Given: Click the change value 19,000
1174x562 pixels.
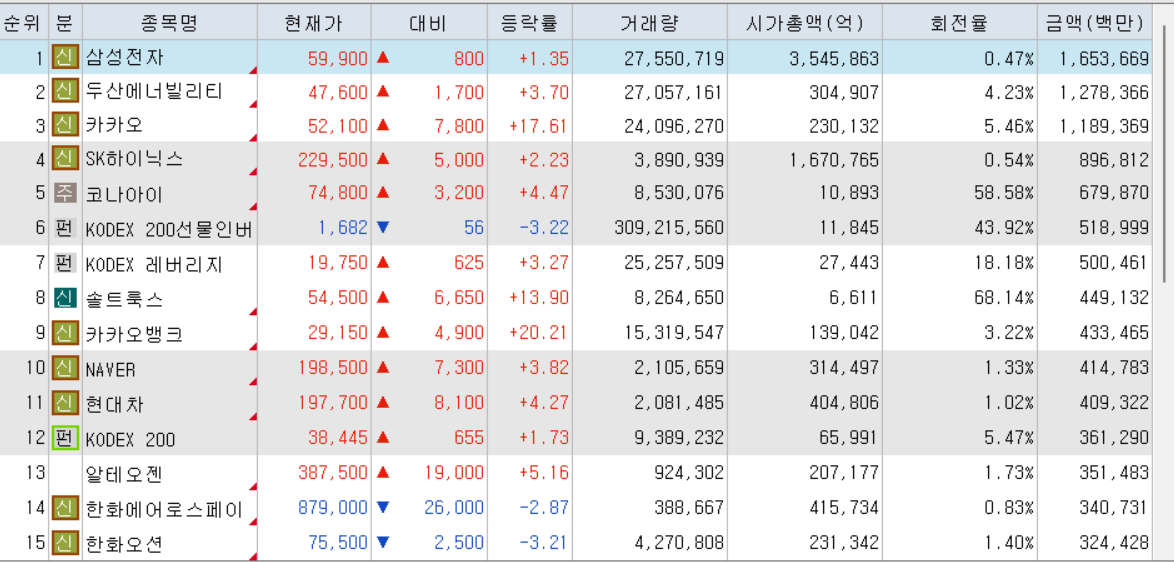Looking at the screenshot, I should [454, 473].
